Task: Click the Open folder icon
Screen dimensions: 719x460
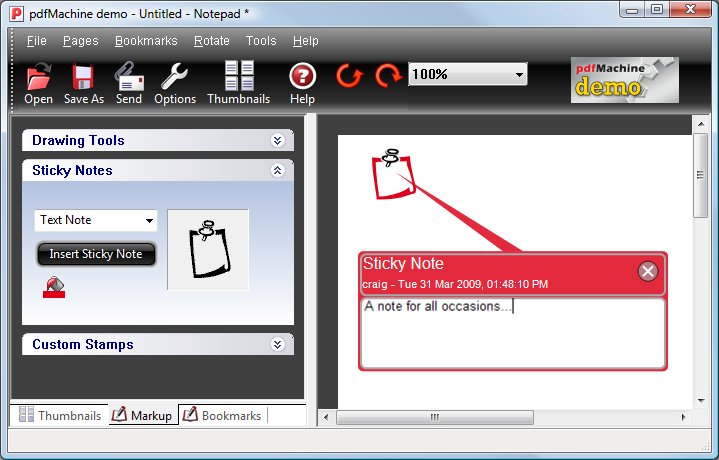Action: (x=38, y=78)
